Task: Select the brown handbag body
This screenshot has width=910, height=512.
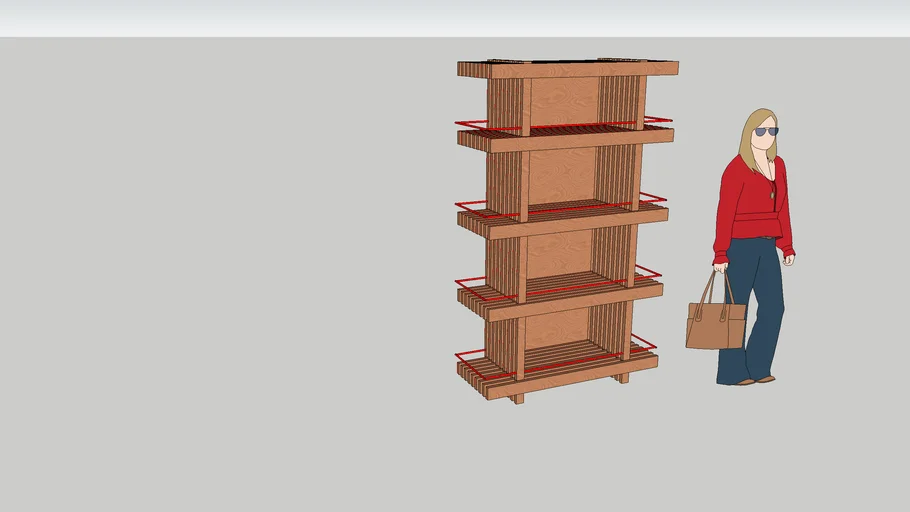Action: (715, 326)
